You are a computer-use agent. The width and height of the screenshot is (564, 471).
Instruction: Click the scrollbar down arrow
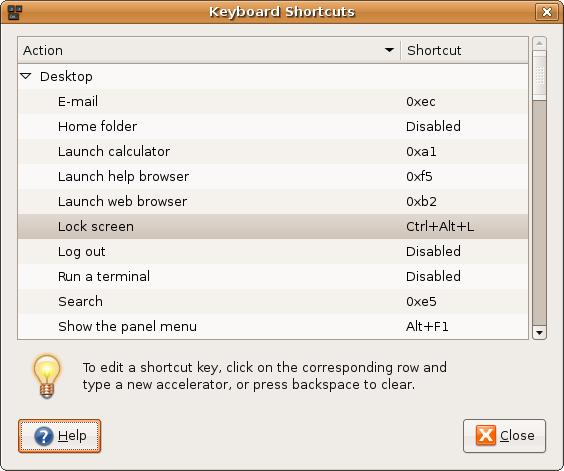tap(539, 332)
